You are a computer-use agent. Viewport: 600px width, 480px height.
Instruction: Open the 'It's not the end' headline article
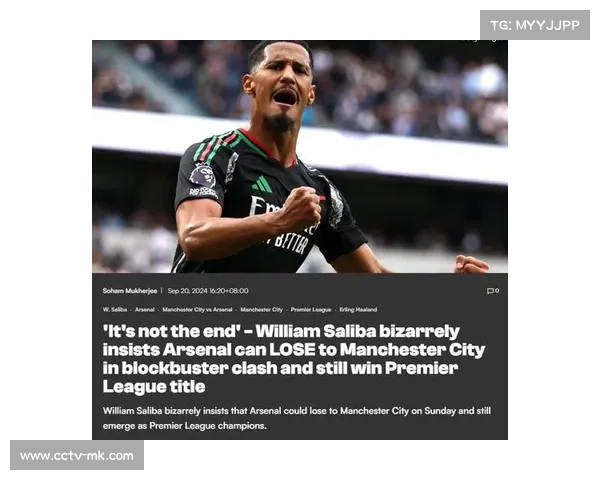(293, 359)
